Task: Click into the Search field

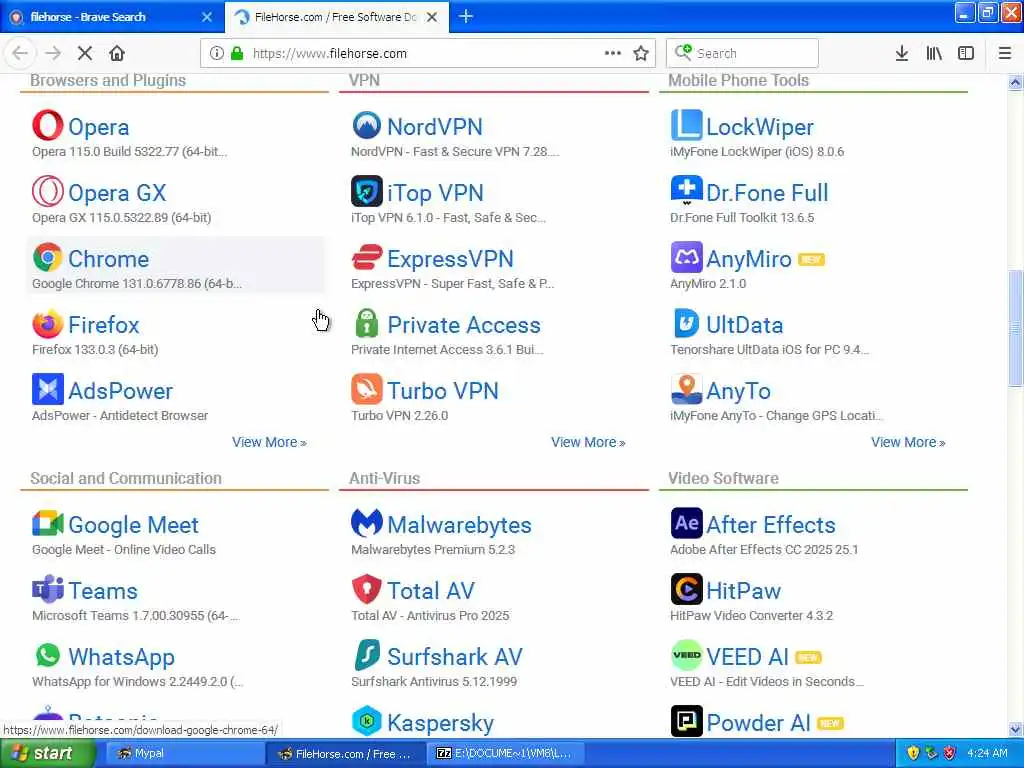Action: point(742,54)
